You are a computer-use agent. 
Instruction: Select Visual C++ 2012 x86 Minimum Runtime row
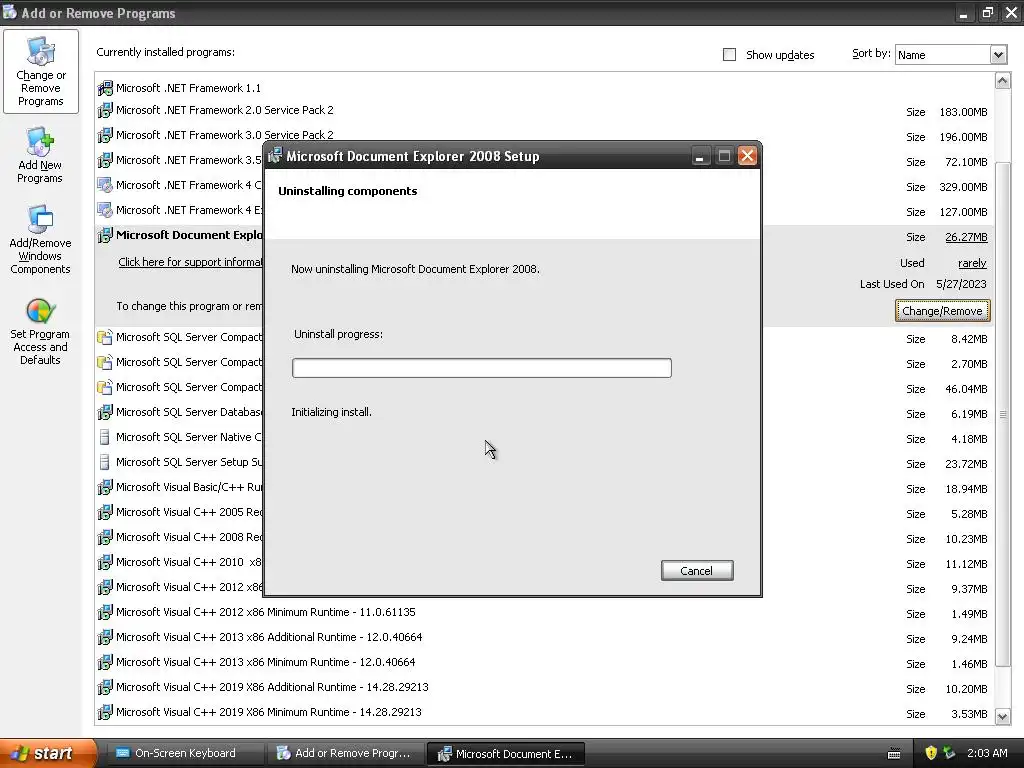pyautogui.click(x=545, y=613)
